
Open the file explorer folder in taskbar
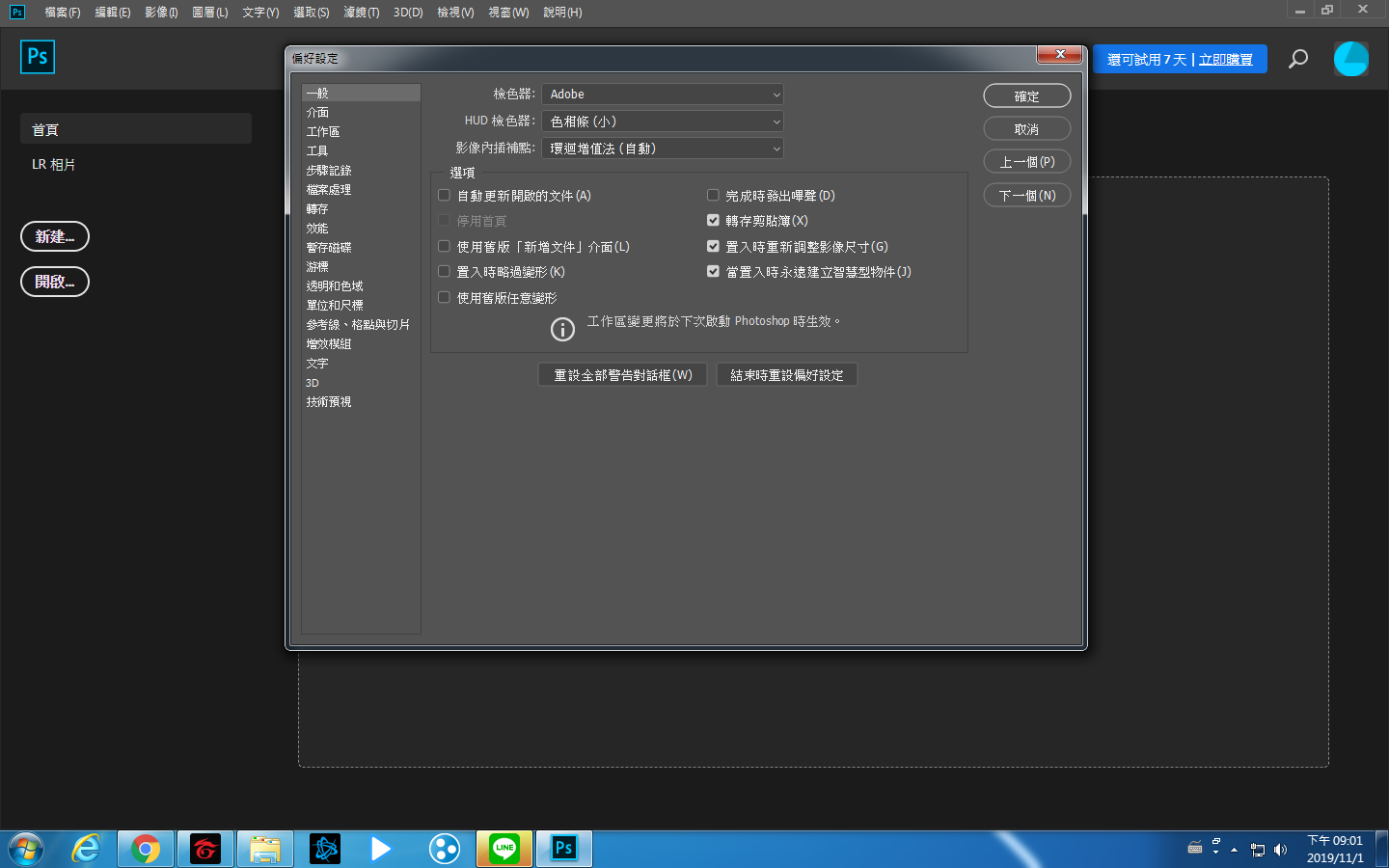click(x=264, y=849)
